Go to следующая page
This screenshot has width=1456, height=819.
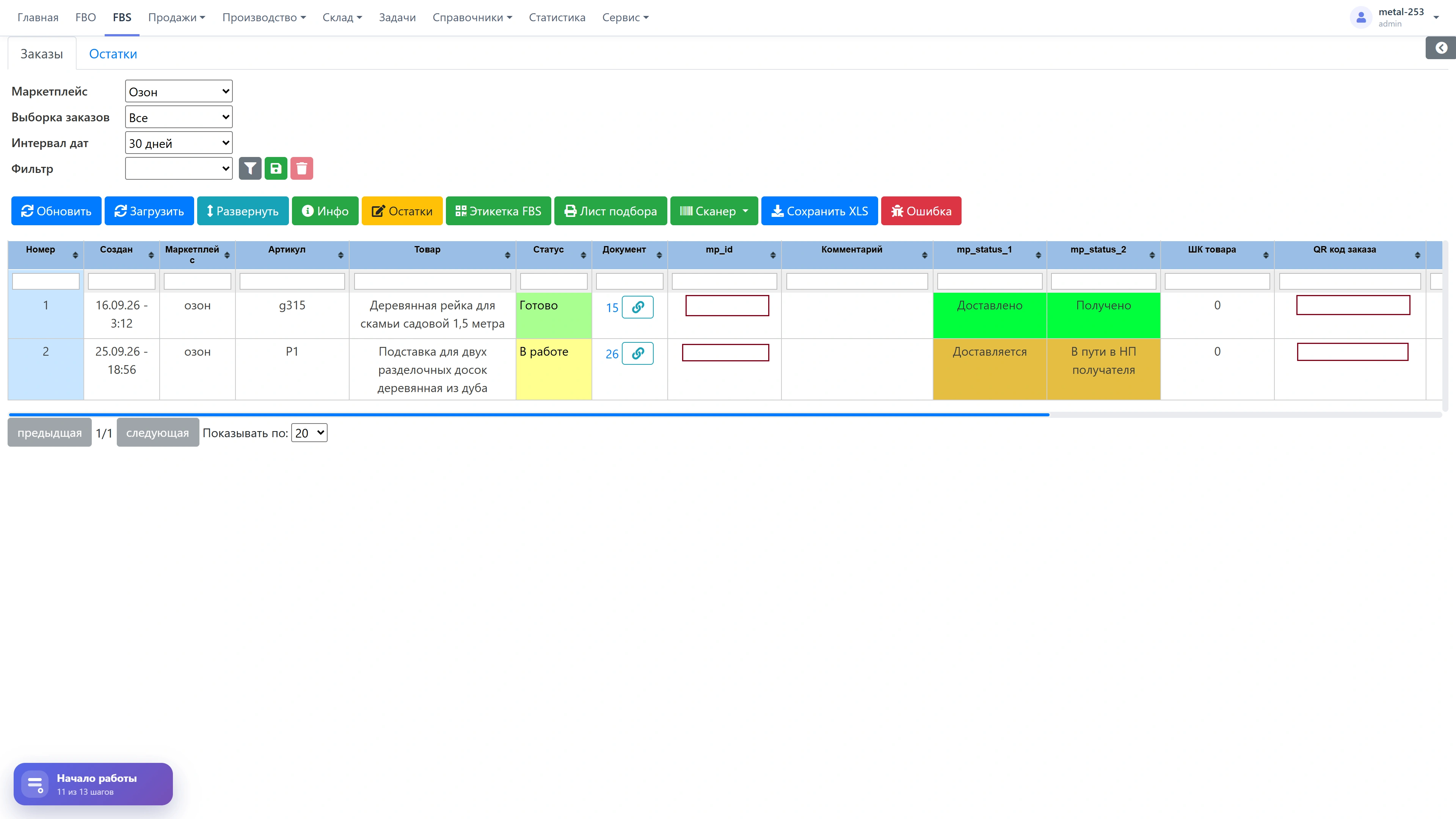pos(158,432)
